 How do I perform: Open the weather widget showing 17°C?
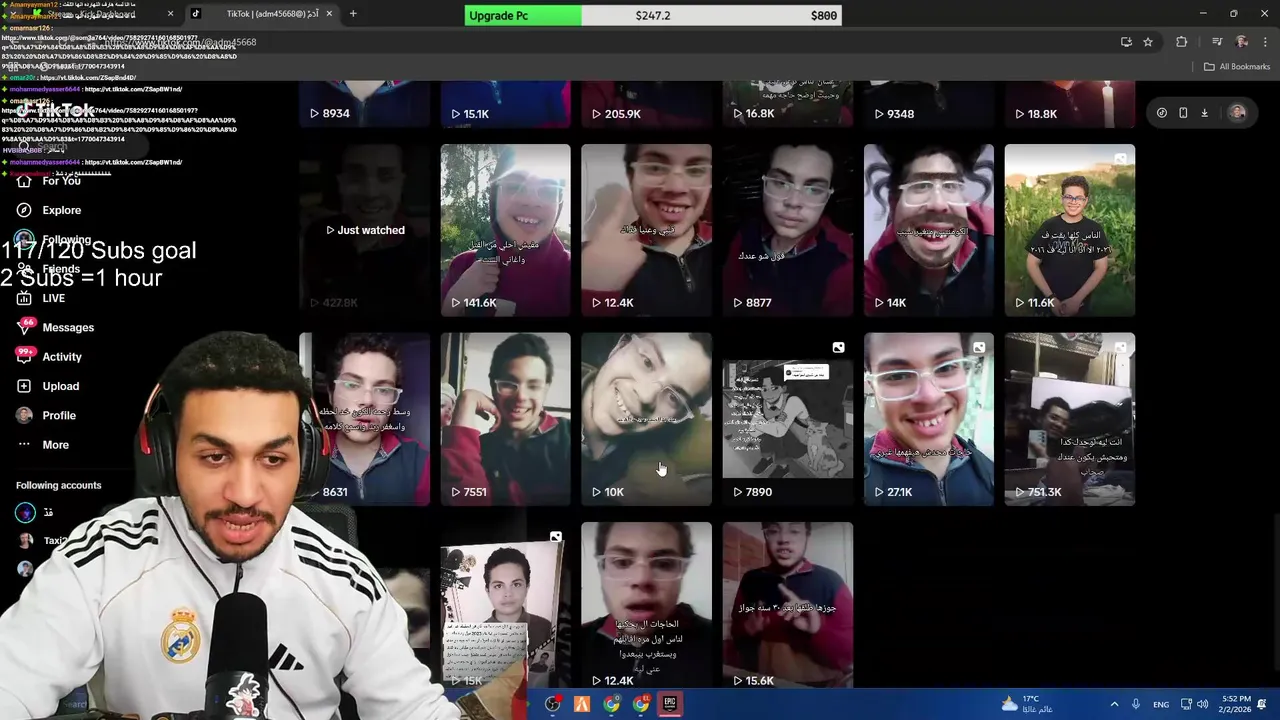1027,704
